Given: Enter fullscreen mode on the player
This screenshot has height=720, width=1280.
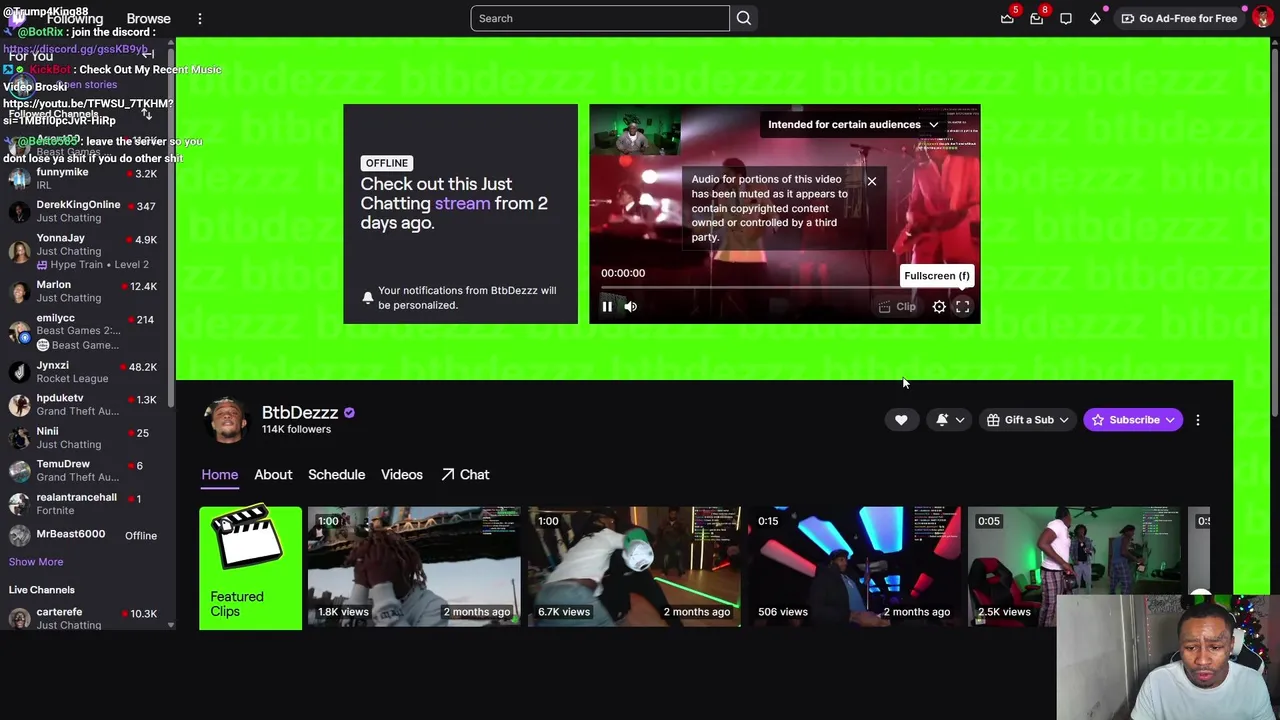Looking at the screenshot, I should coord(962,307).
